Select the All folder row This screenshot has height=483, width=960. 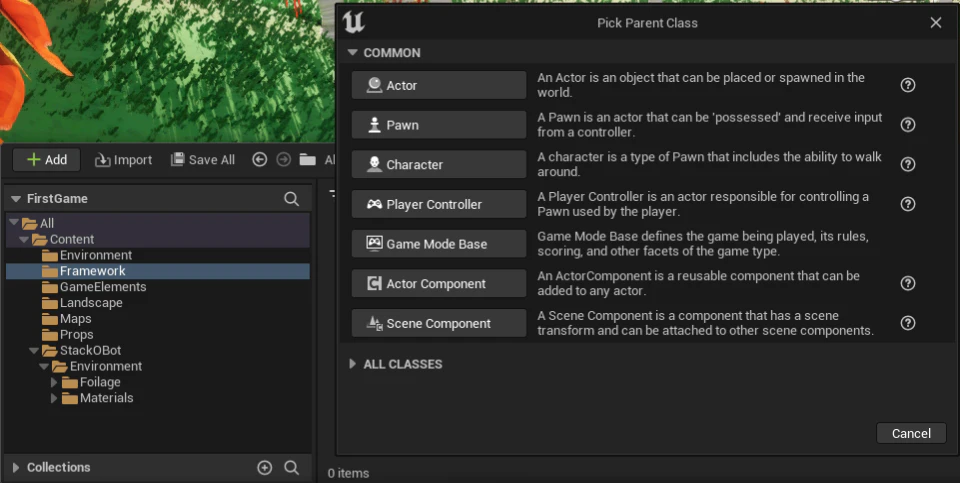click(x=158, y=223)
